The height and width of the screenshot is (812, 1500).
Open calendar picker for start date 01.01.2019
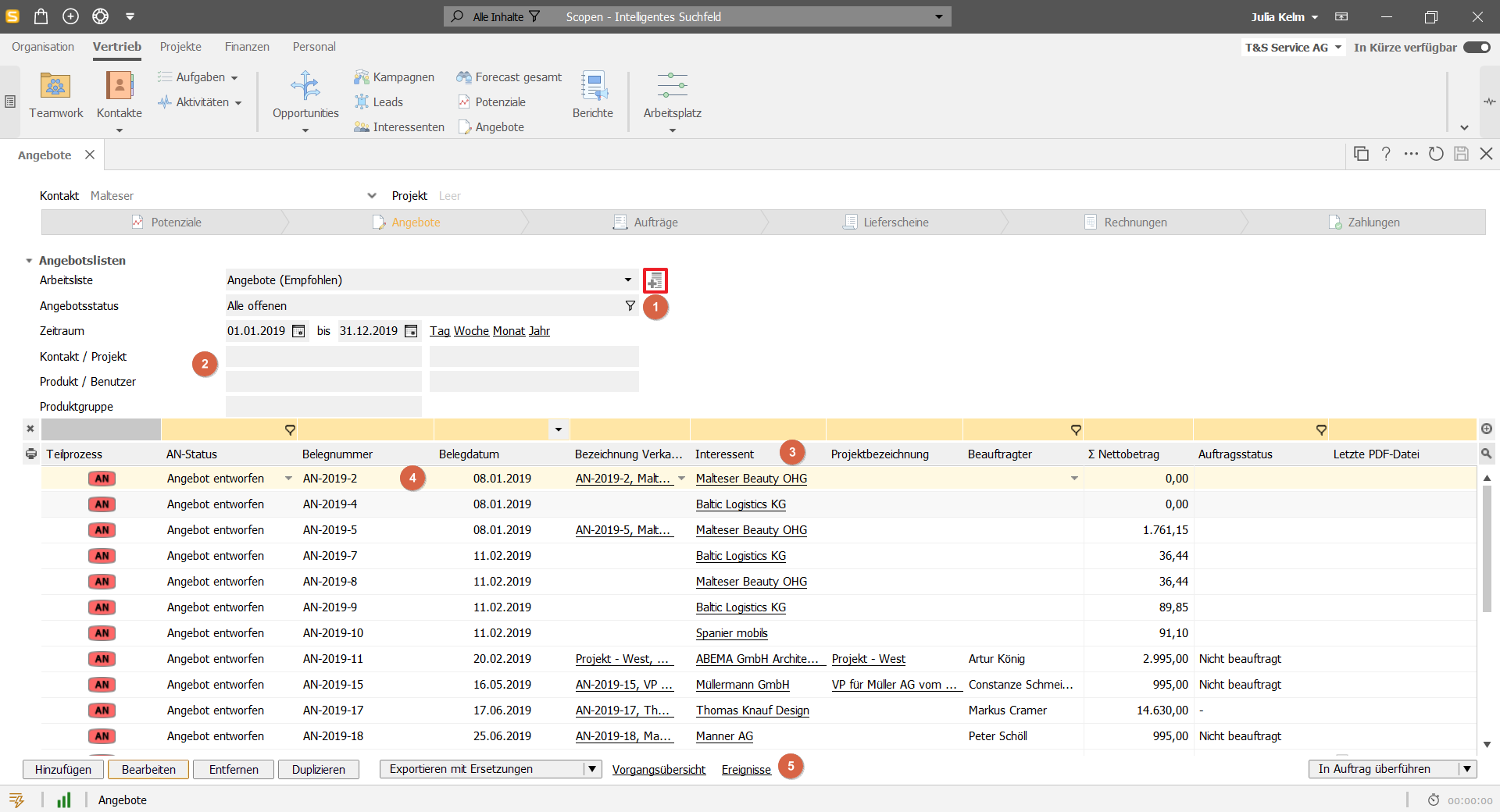298,331
